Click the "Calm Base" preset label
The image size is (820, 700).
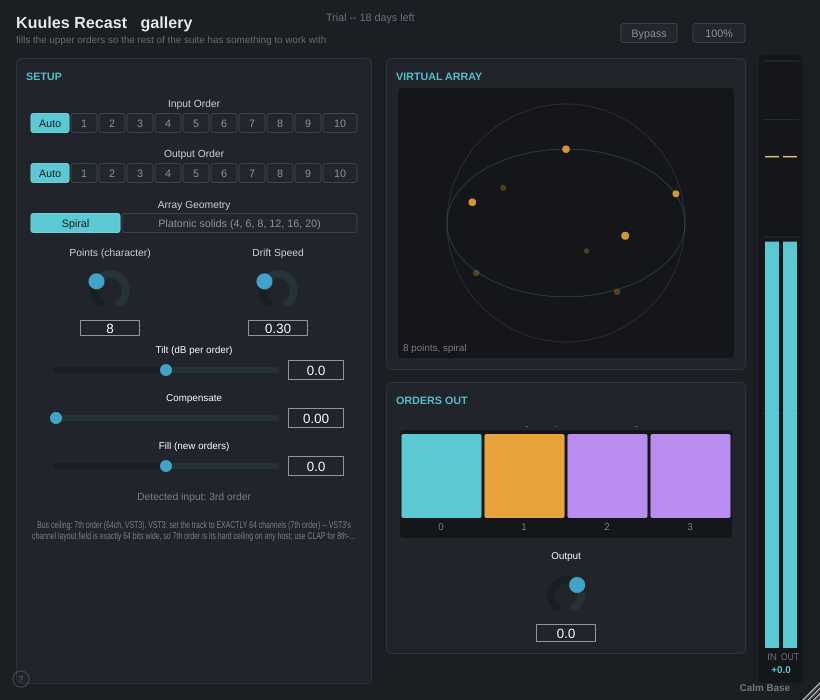(765, 688)
